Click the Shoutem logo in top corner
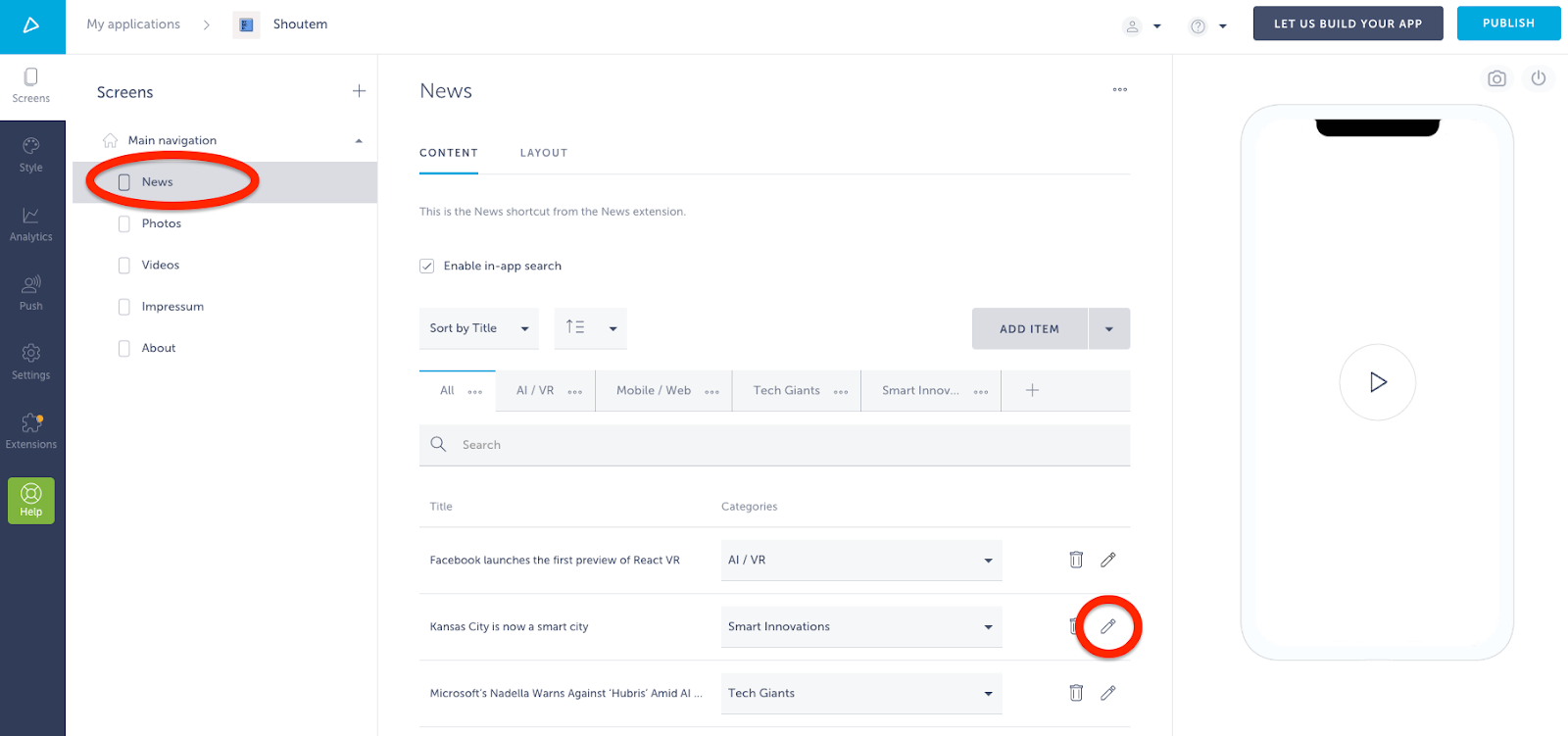1568x736 pixels. (31, 25)
